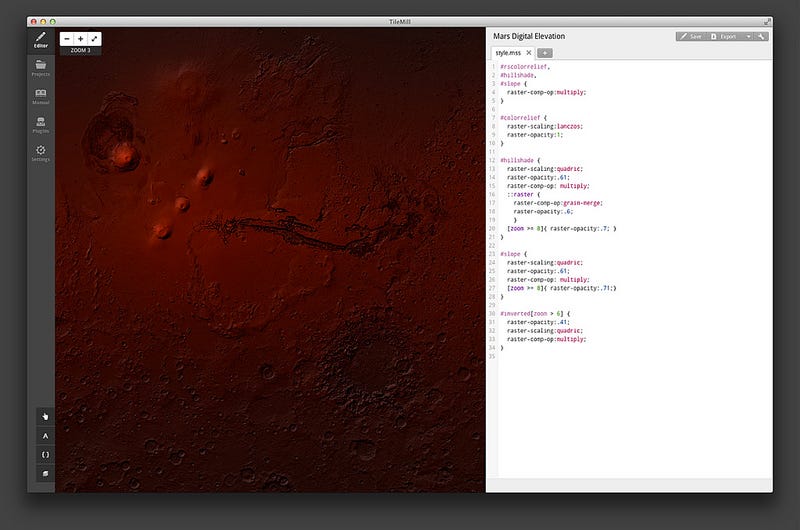Select the pointer hand templates tool
The image size is (800, 530).
(x=45, y=417)
